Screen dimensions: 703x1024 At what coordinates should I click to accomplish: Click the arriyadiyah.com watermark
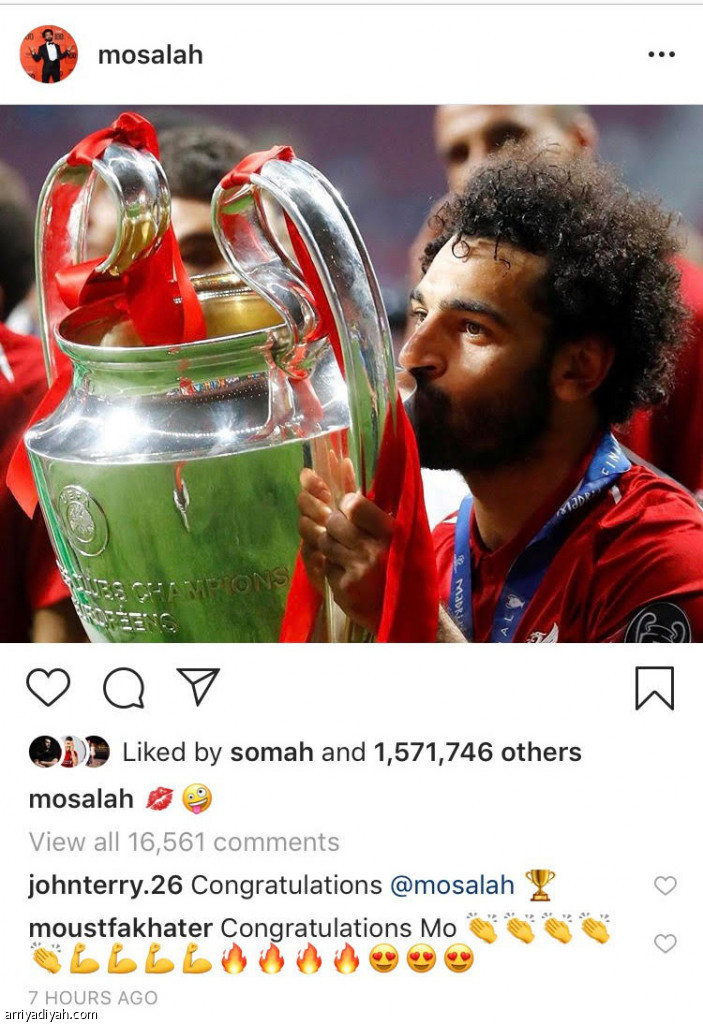point(50,1014)
